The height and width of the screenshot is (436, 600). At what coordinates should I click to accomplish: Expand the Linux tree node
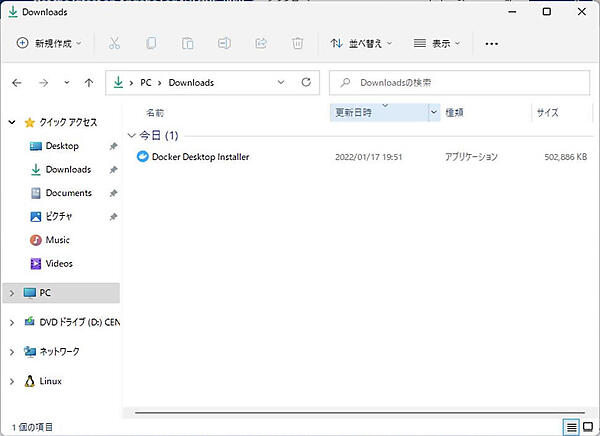pos(12,381)
